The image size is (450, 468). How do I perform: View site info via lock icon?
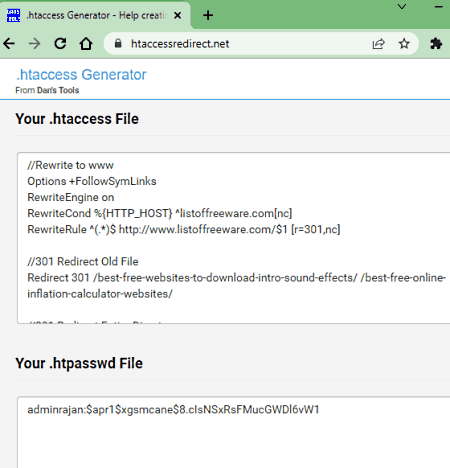point(118,43)
